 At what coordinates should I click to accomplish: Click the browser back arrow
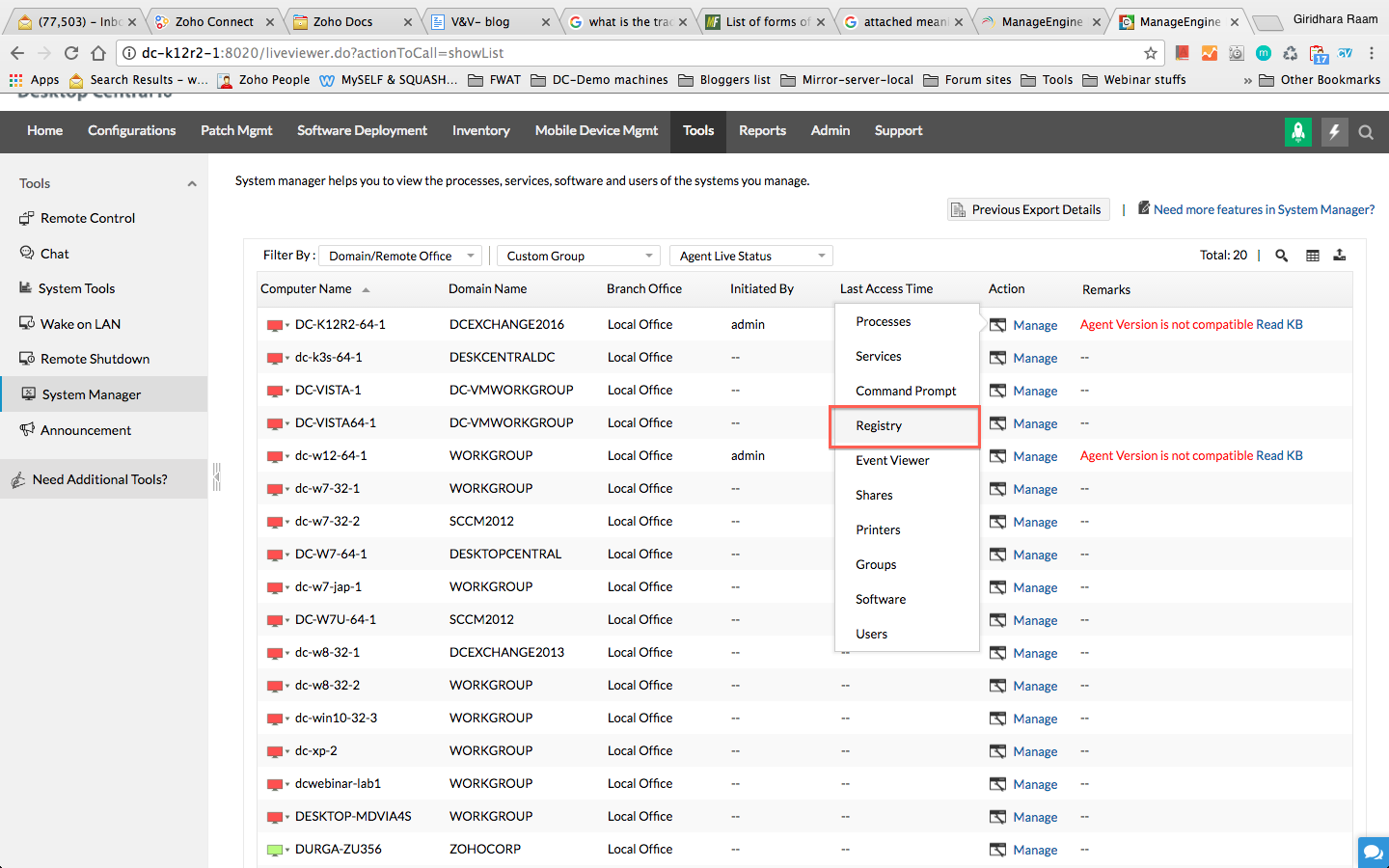tap(17, 53)
